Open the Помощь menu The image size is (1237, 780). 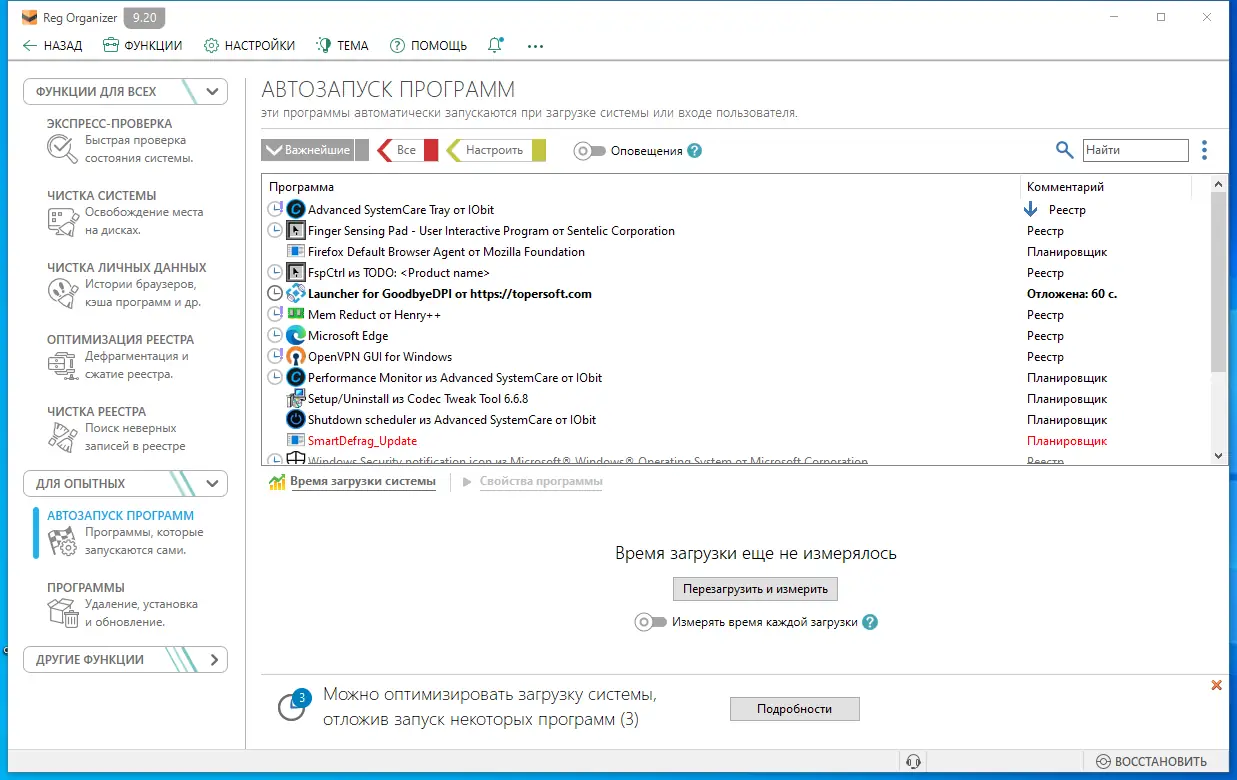pos(428,45)
